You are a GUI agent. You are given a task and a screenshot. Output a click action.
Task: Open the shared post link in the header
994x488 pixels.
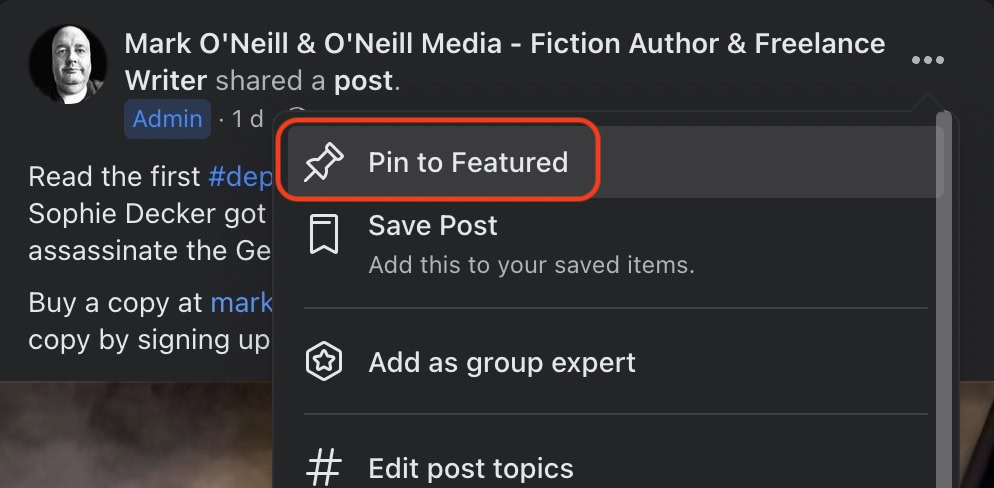point(363,81)
